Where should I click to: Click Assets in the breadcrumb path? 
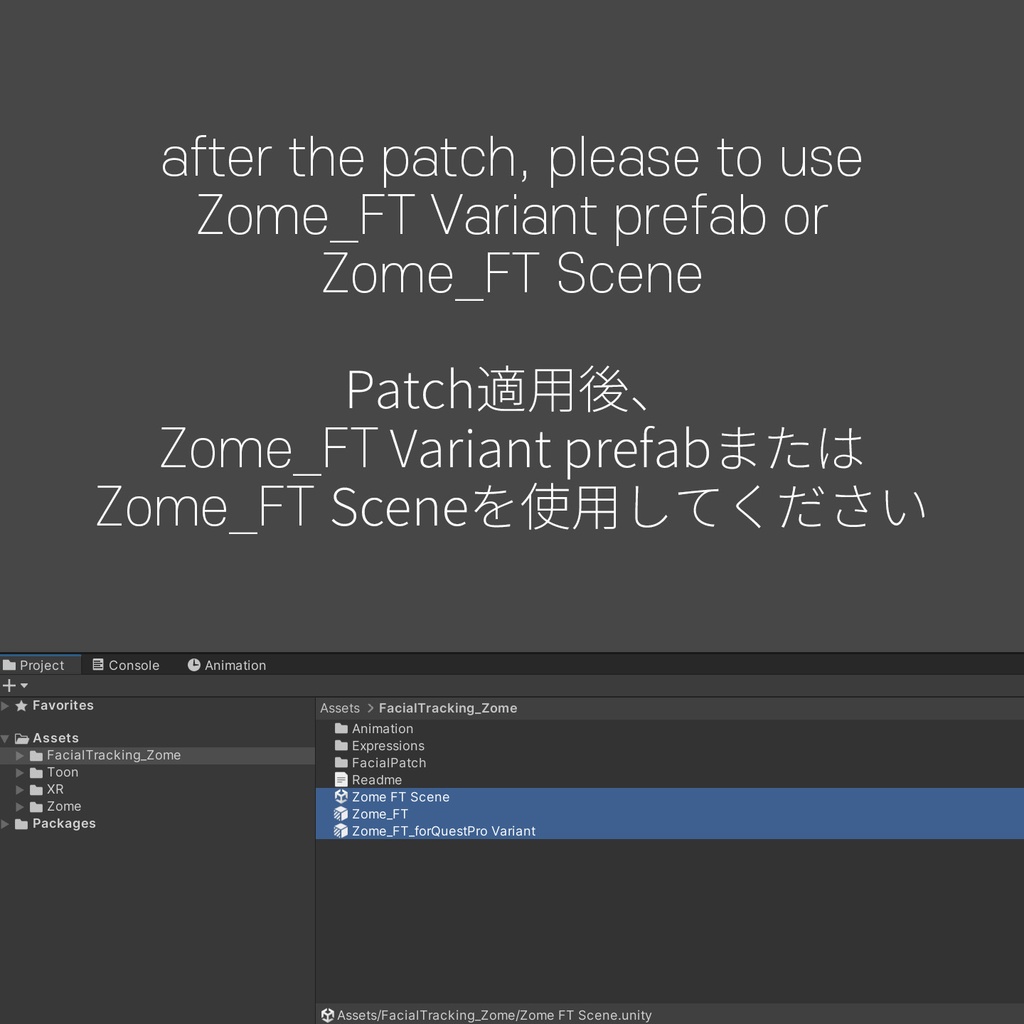340,708
